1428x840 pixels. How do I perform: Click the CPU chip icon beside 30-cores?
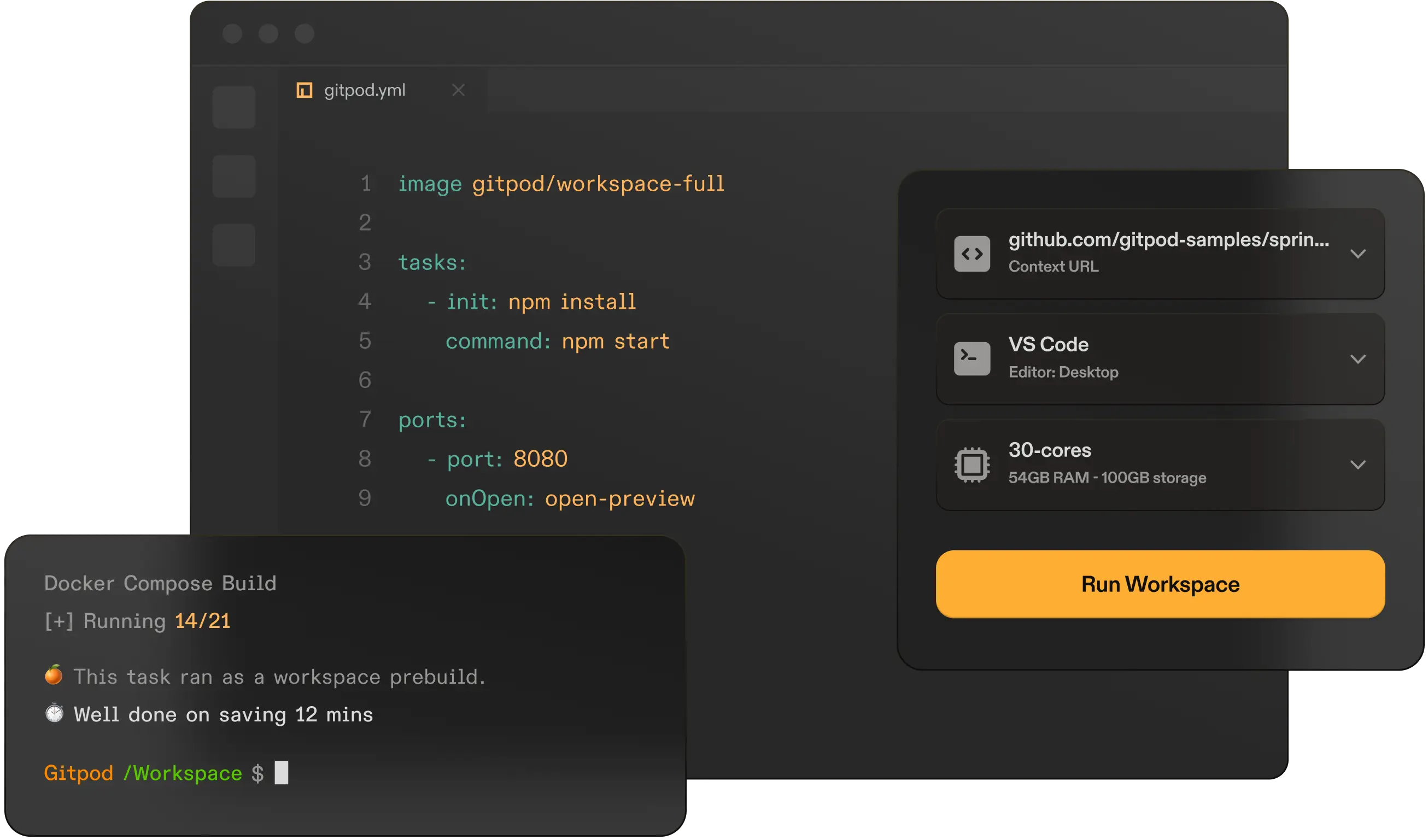pos(972,465)
